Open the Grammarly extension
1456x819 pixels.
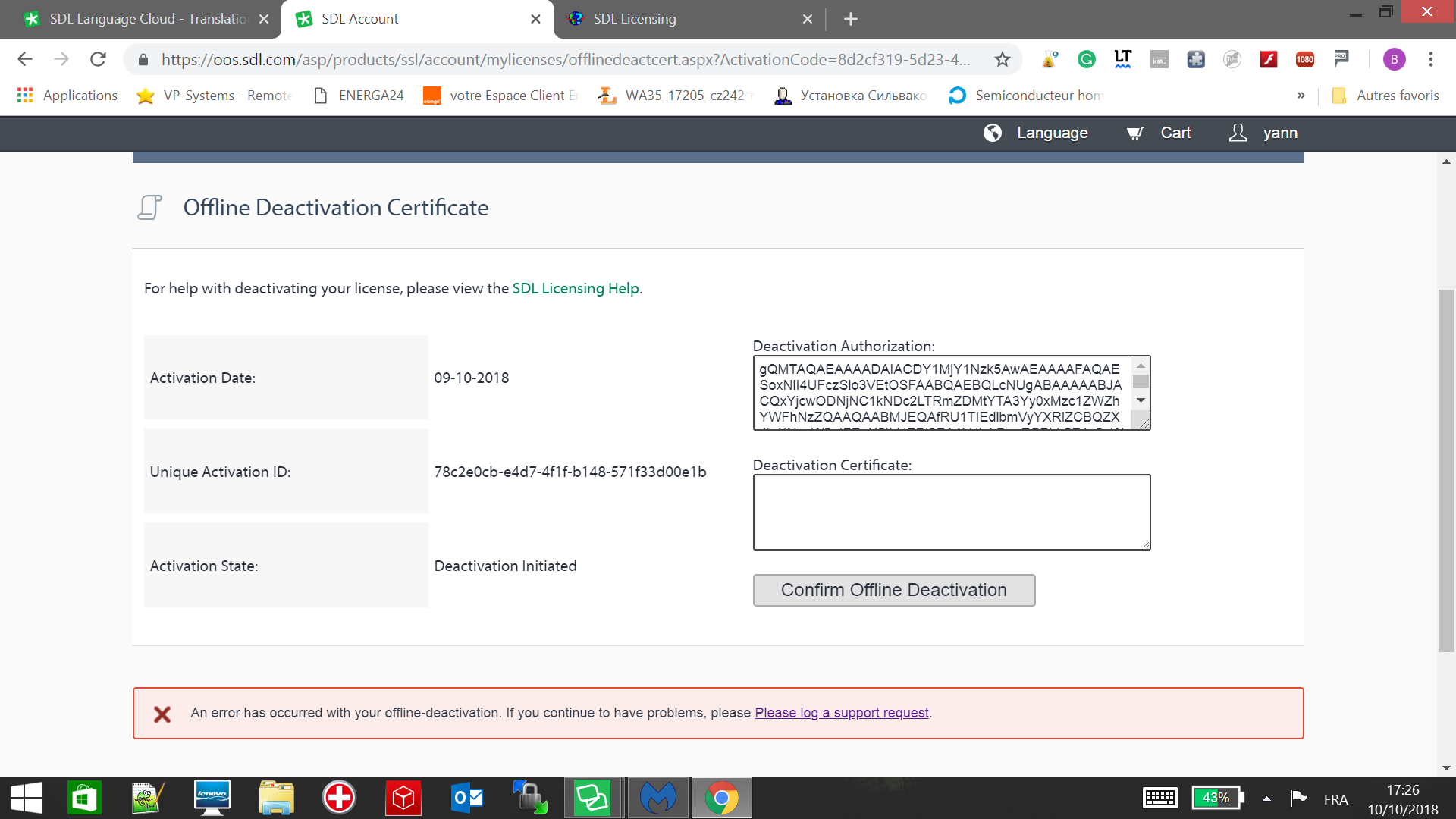pyautogui.click(x=1086, y=59)
